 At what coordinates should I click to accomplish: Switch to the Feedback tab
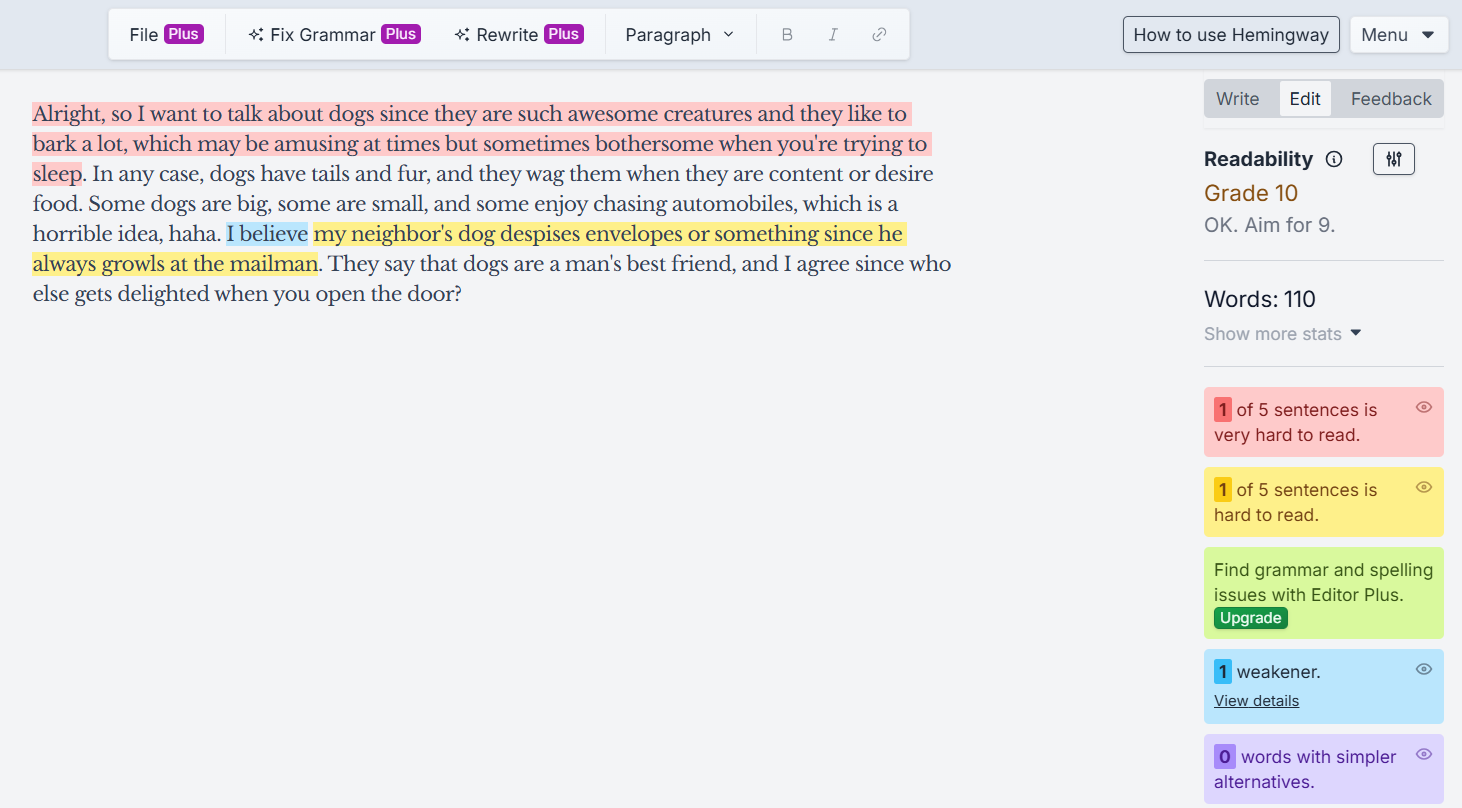[1389, 98]
